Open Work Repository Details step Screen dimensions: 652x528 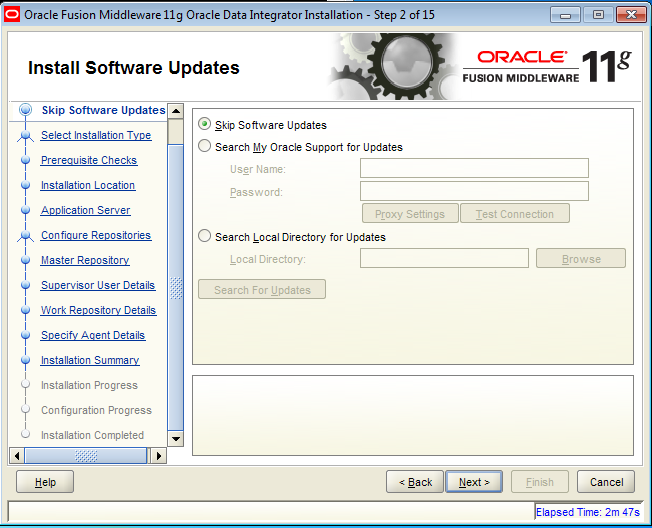(x=99, y=310)
